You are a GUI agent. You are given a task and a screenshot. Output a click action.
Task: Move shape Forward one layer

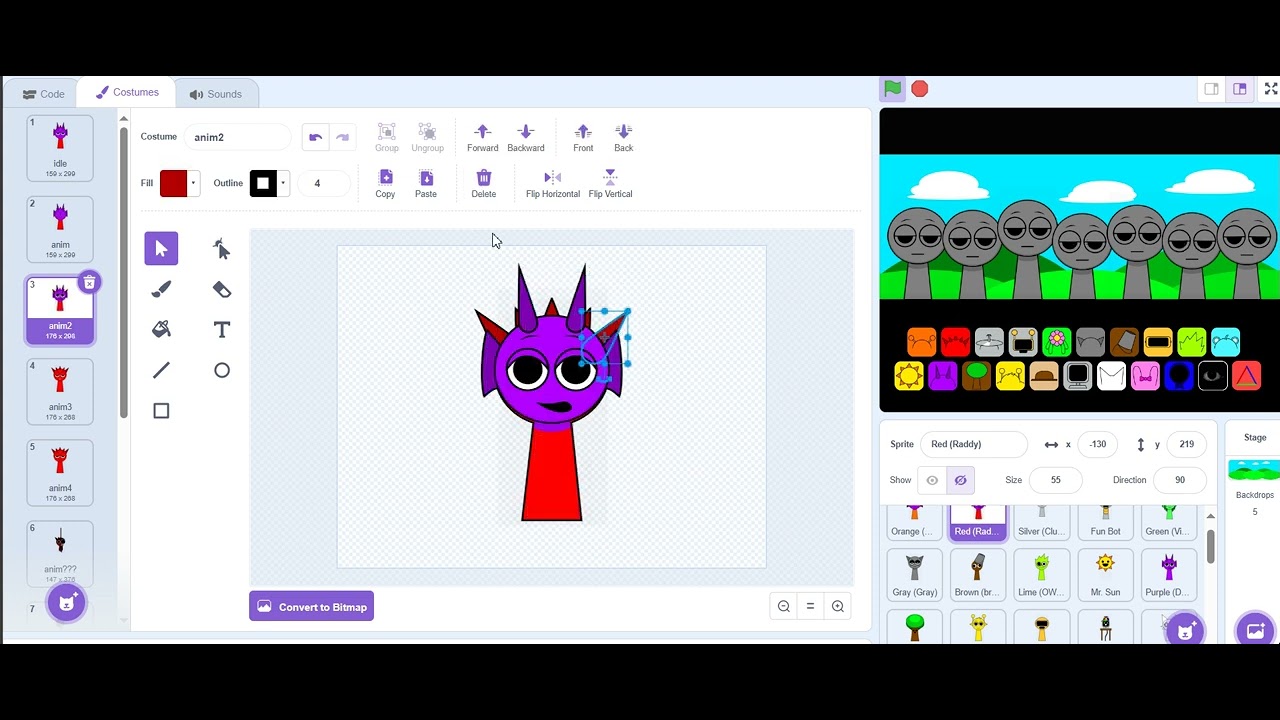point(482,138)
